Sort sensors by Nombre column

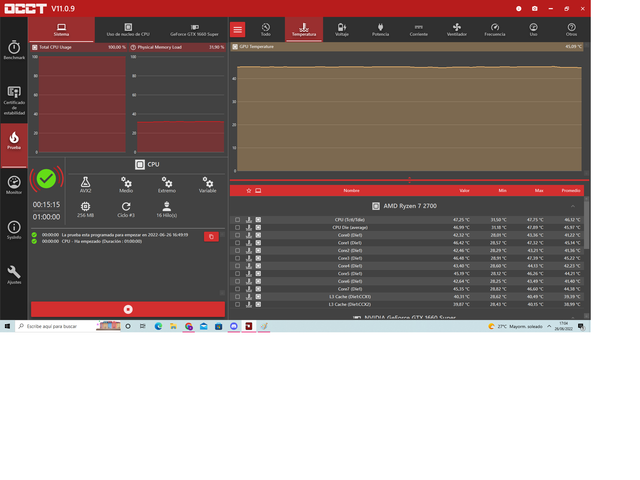351,191
